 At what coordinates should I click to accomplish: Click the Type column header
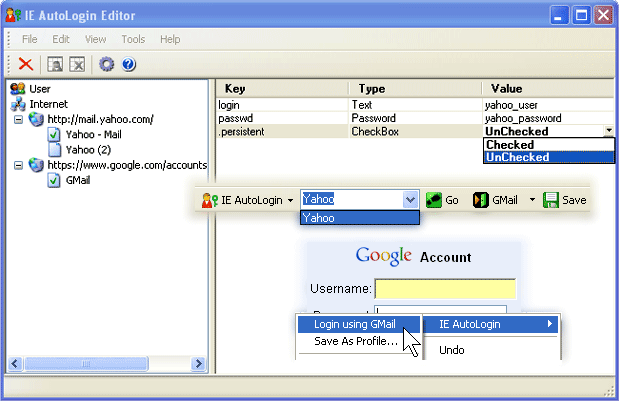415,88
